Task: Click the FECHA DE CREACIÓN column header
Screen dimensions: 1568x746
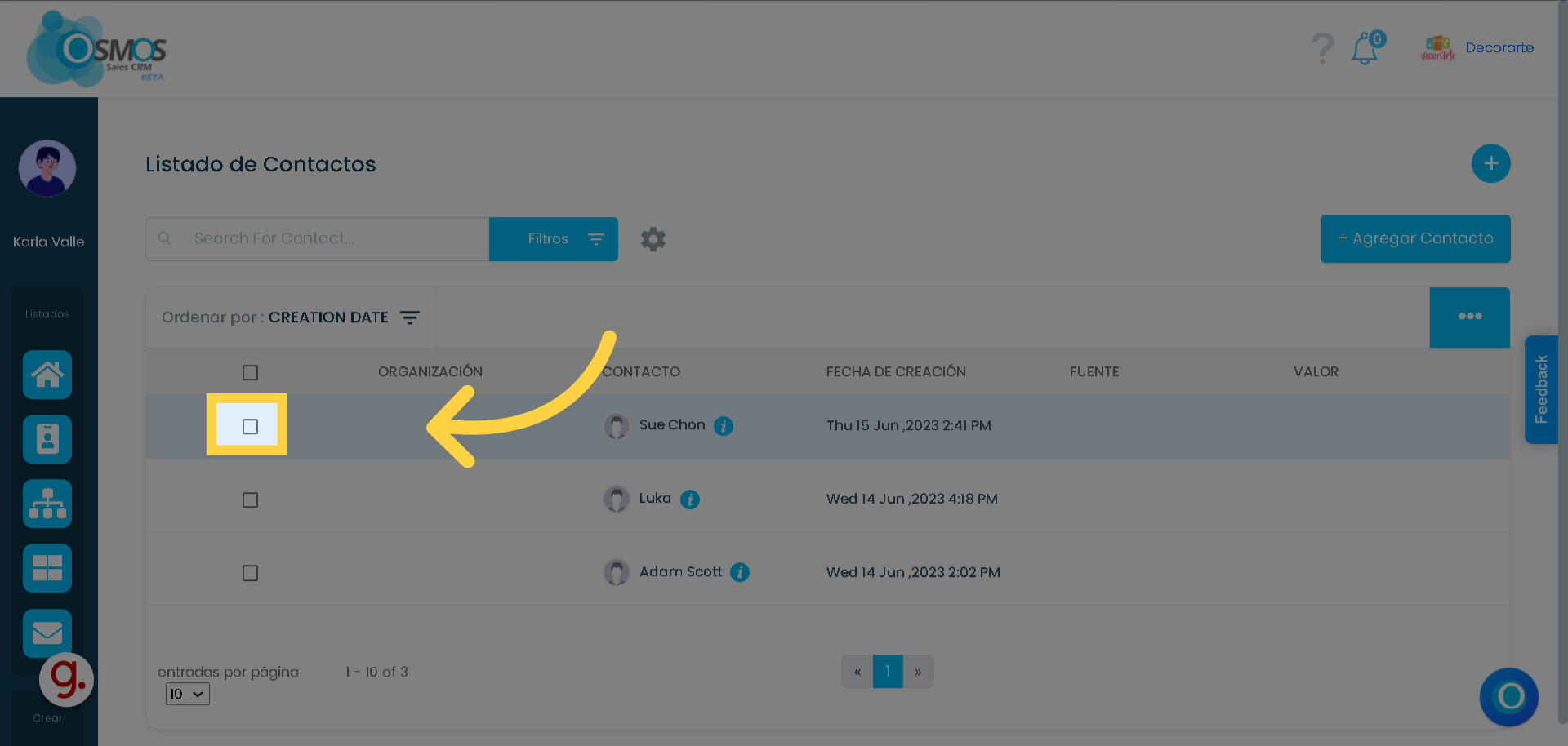Action: (896, 371)
